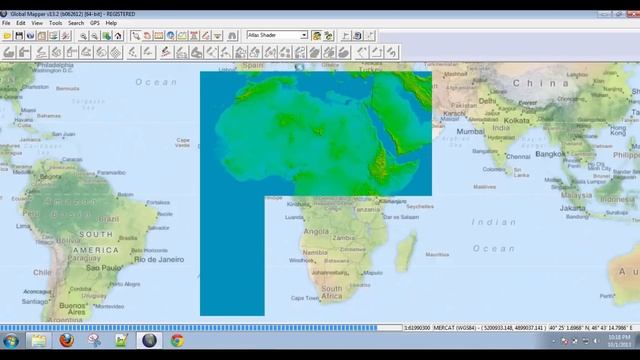
Task: Click the map scale value in status bar
Action: click(x=417, y=328)
